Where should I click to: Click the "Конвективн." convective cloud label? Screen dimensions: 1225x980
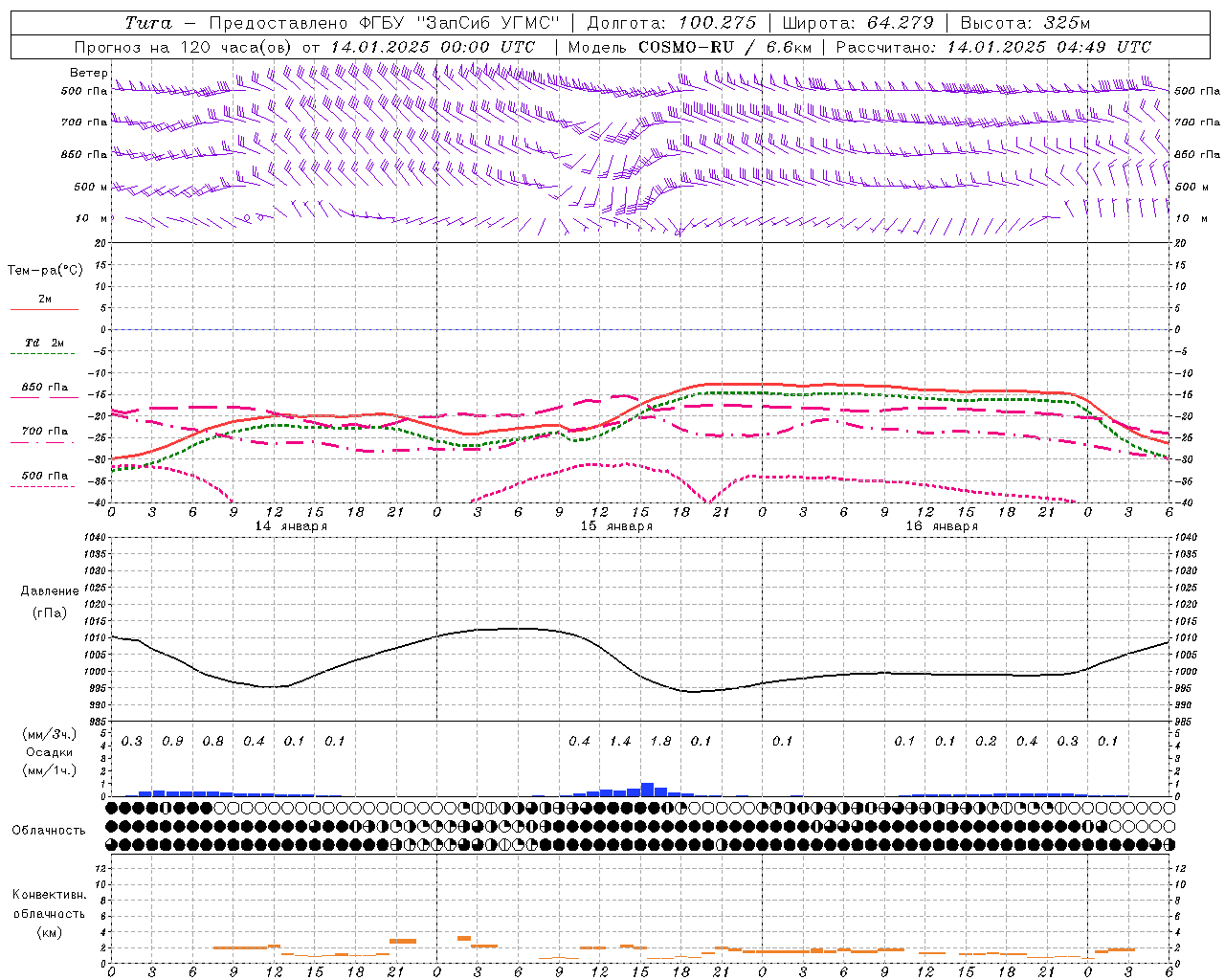click(x=49, y=895)
